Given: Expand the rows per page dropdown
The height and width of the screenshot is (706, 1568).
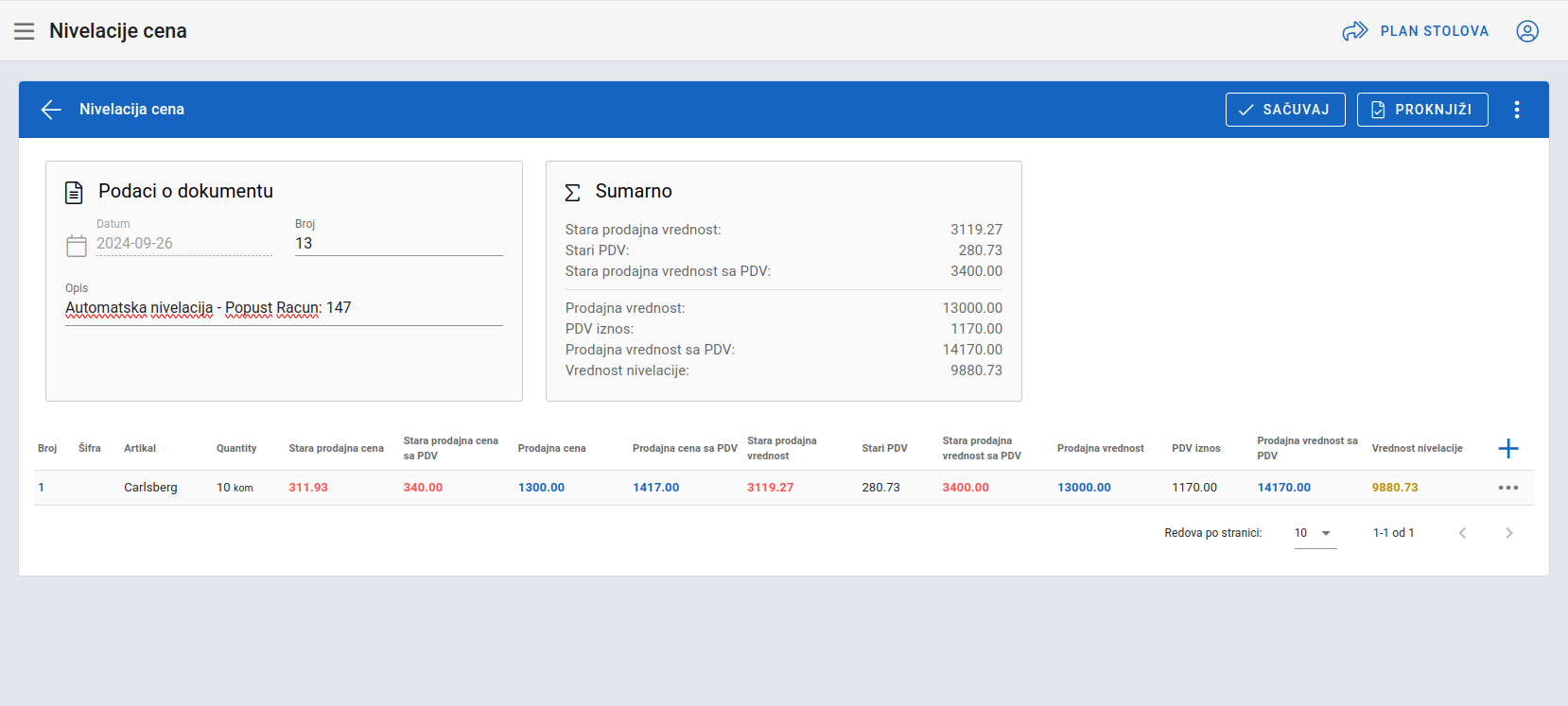Looking at the screenshot, I should point(1315,533).
